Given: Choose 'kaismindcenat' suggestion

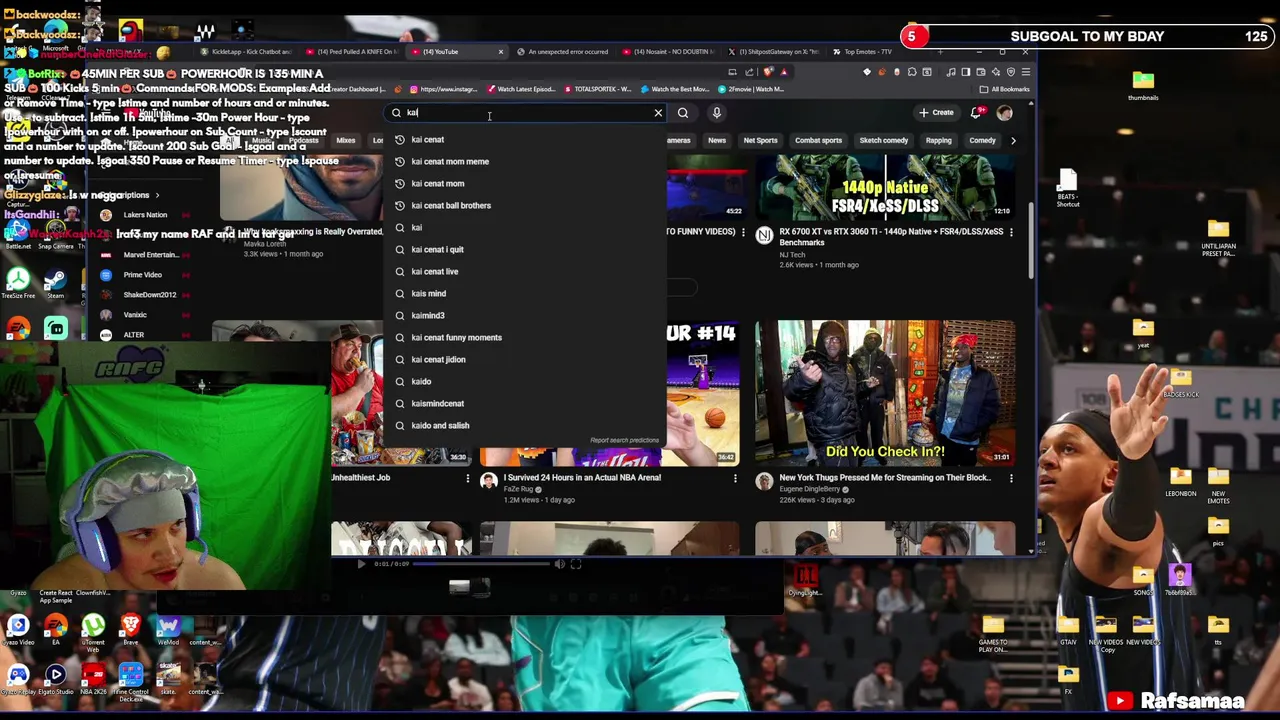Looking at the screenshot, I should click(527, 403).
